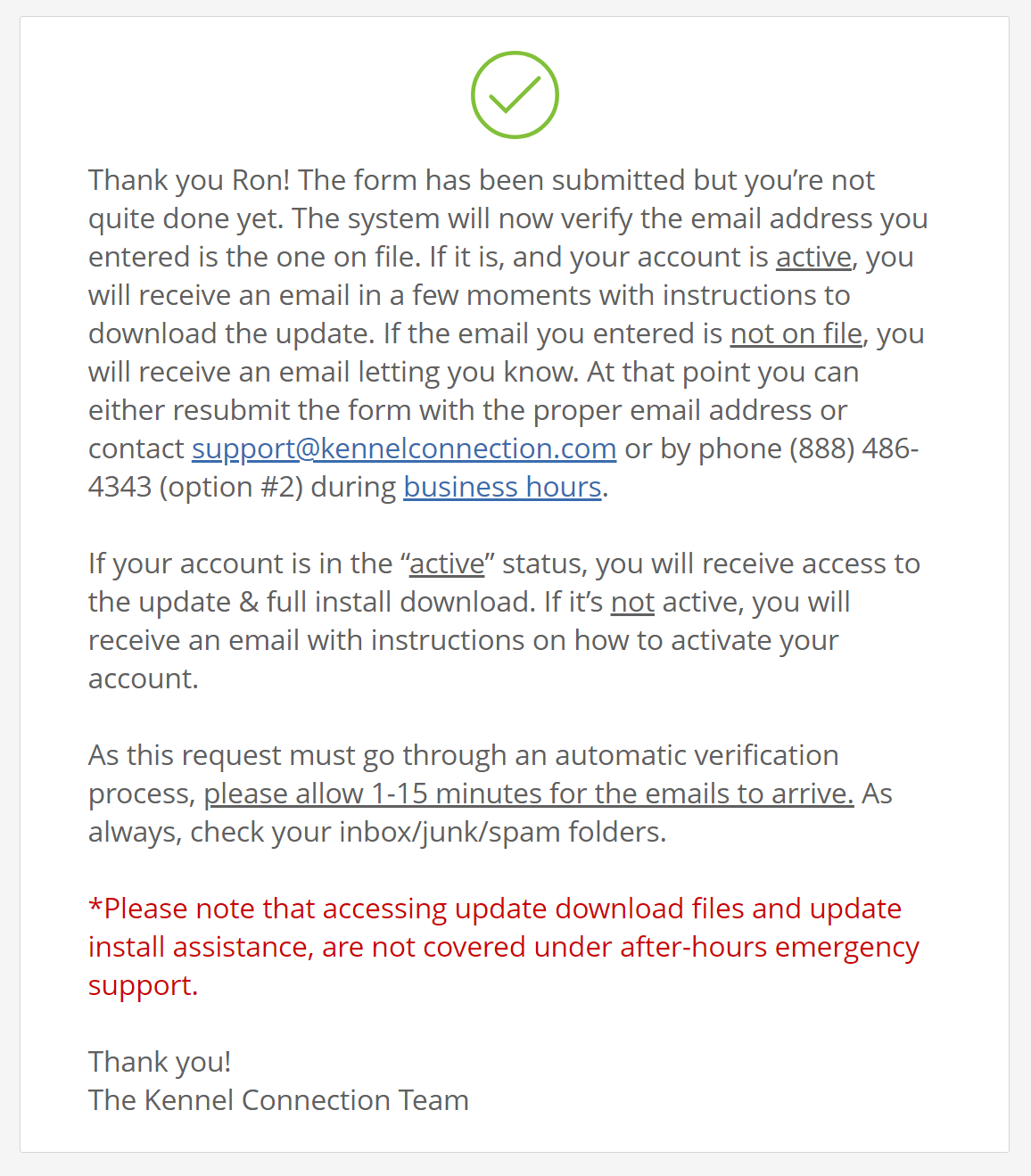Click the "(option #2)" text

[232, 487]
